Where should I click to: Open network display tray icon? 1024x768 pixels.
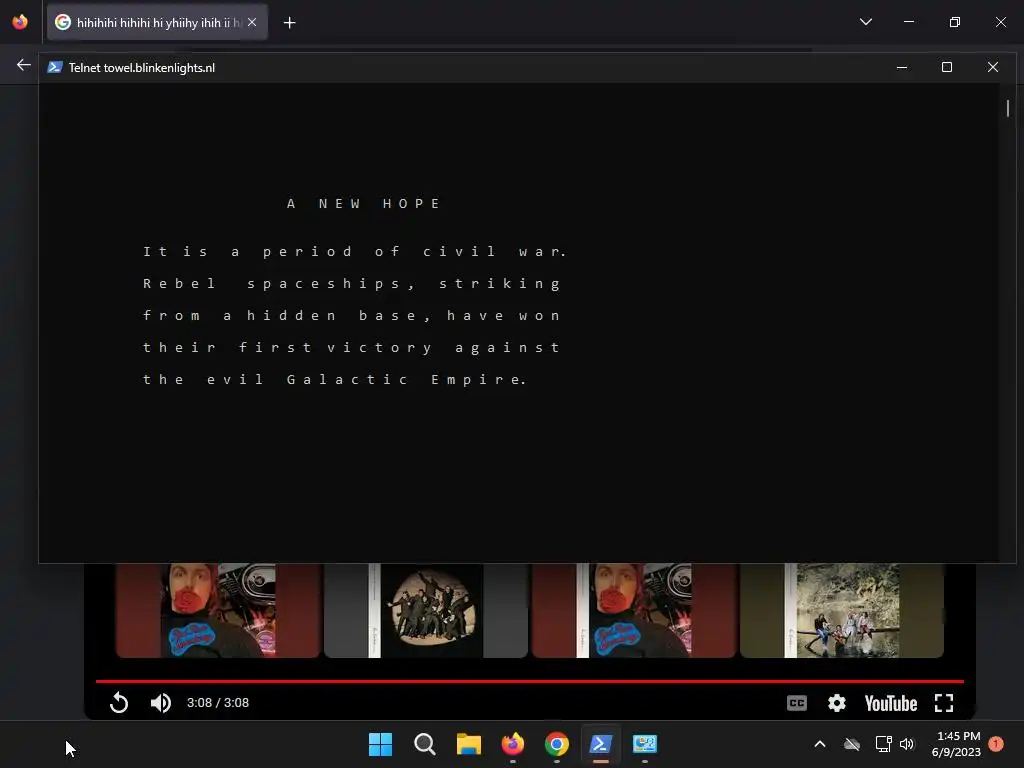click(883, 744)
